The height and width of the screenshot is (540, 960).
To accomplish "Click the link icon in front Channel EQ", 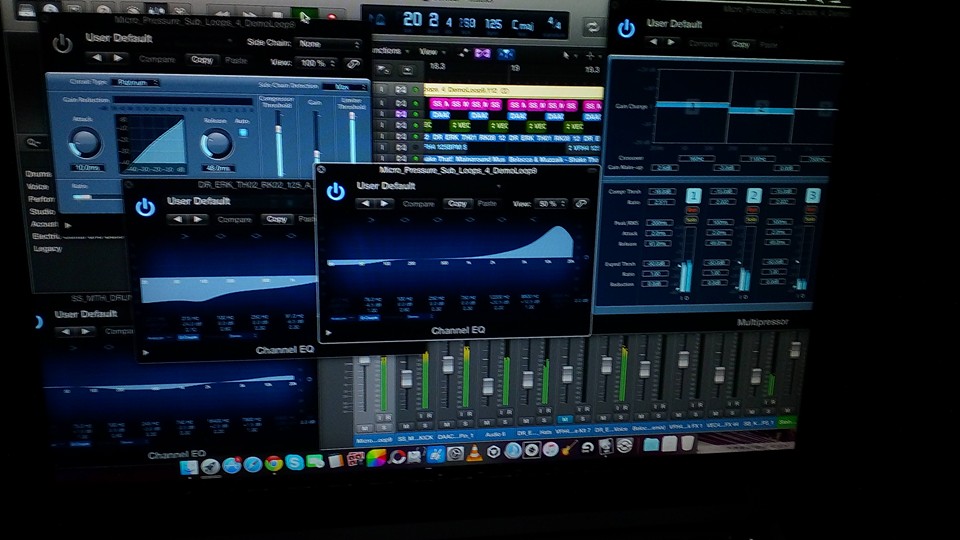I will (580, 203).
